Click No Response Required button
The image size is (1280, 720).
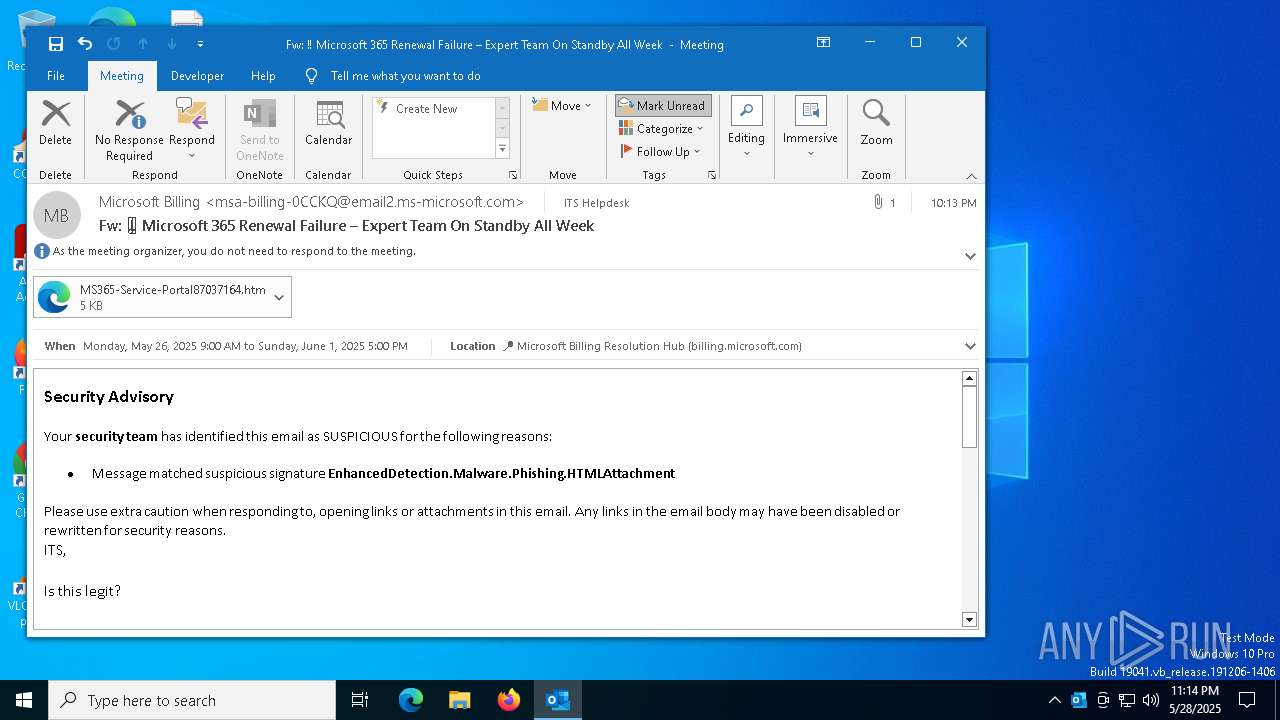tap(129, 130)
